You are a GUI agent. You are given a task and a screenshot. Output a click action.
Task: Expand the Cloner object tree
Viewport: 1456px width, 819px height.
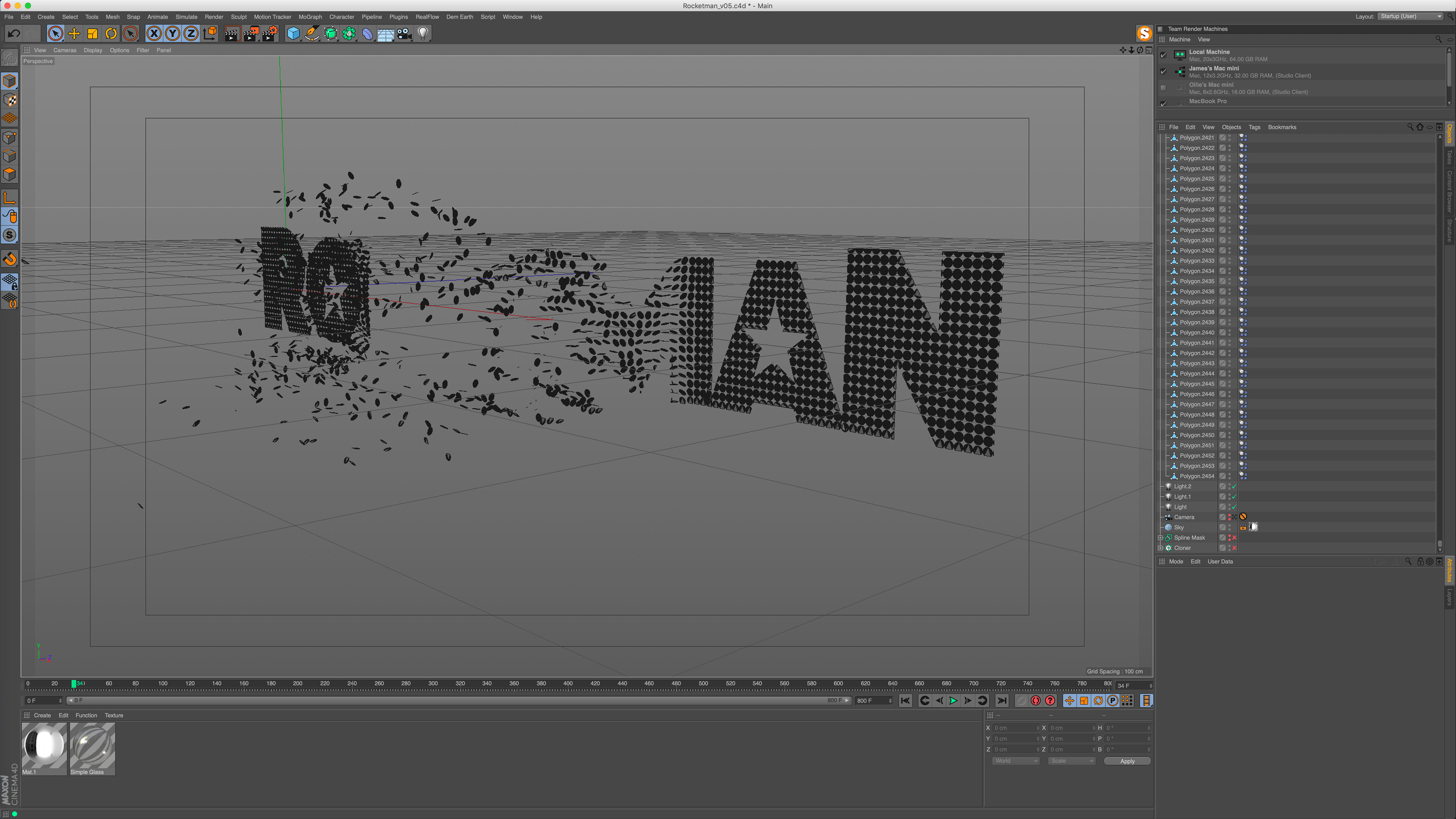pyautogui.click(x=1160, y=548)
